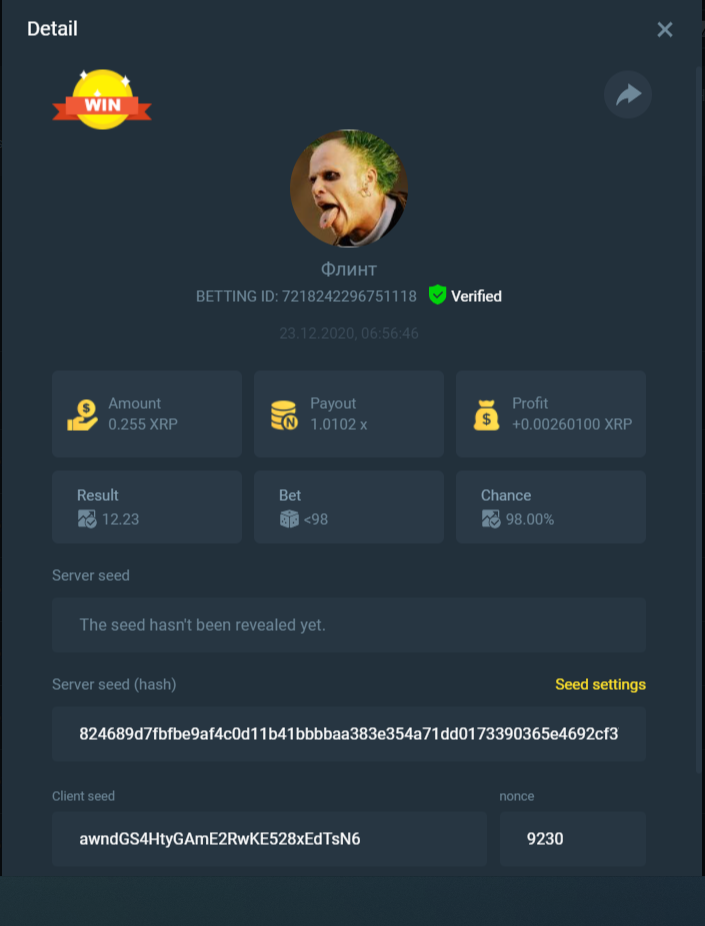Click the username Флинт
This screenshot has width=705, height=926.
pyautogui.click(x=349, y=269)
